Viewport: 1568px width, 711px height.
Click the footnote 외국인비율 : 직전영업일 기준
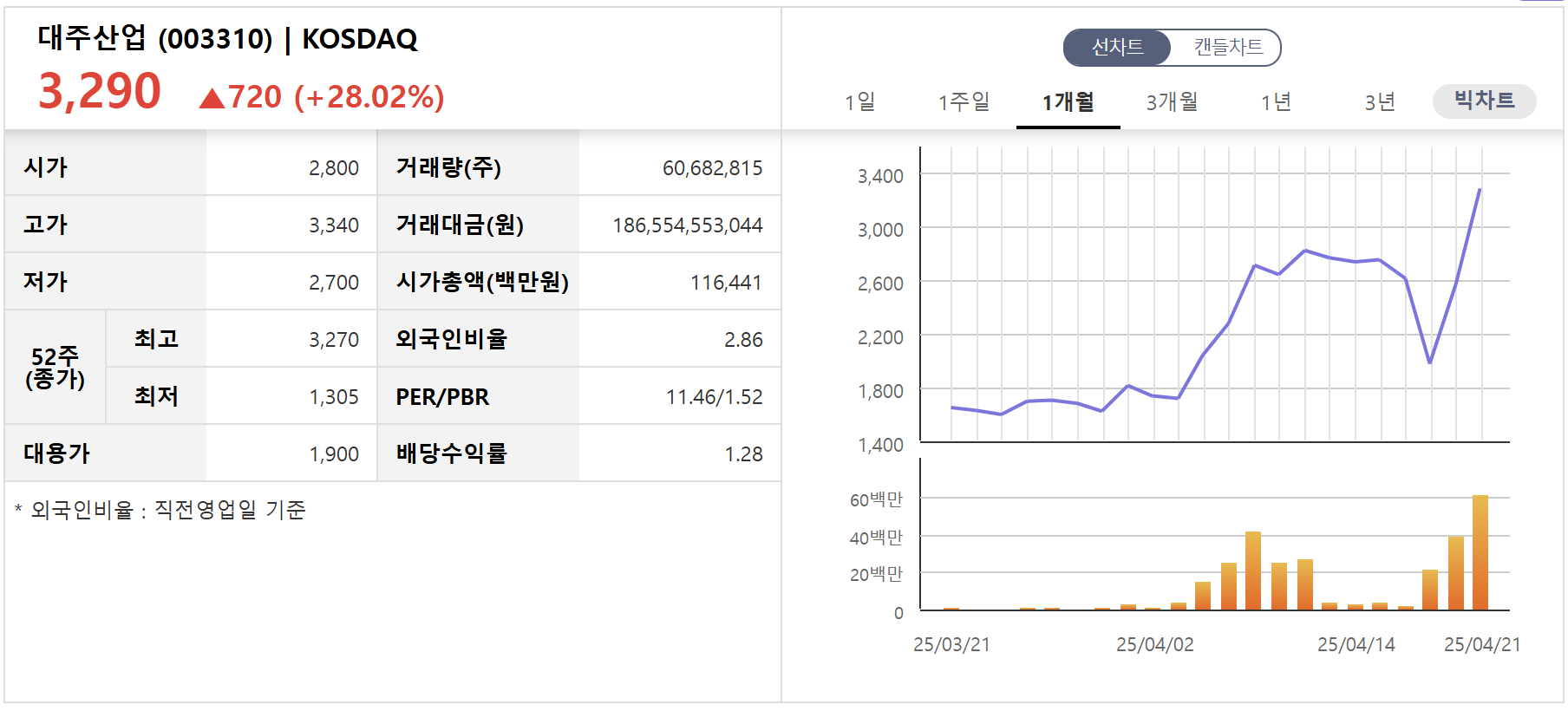[160, 510]
